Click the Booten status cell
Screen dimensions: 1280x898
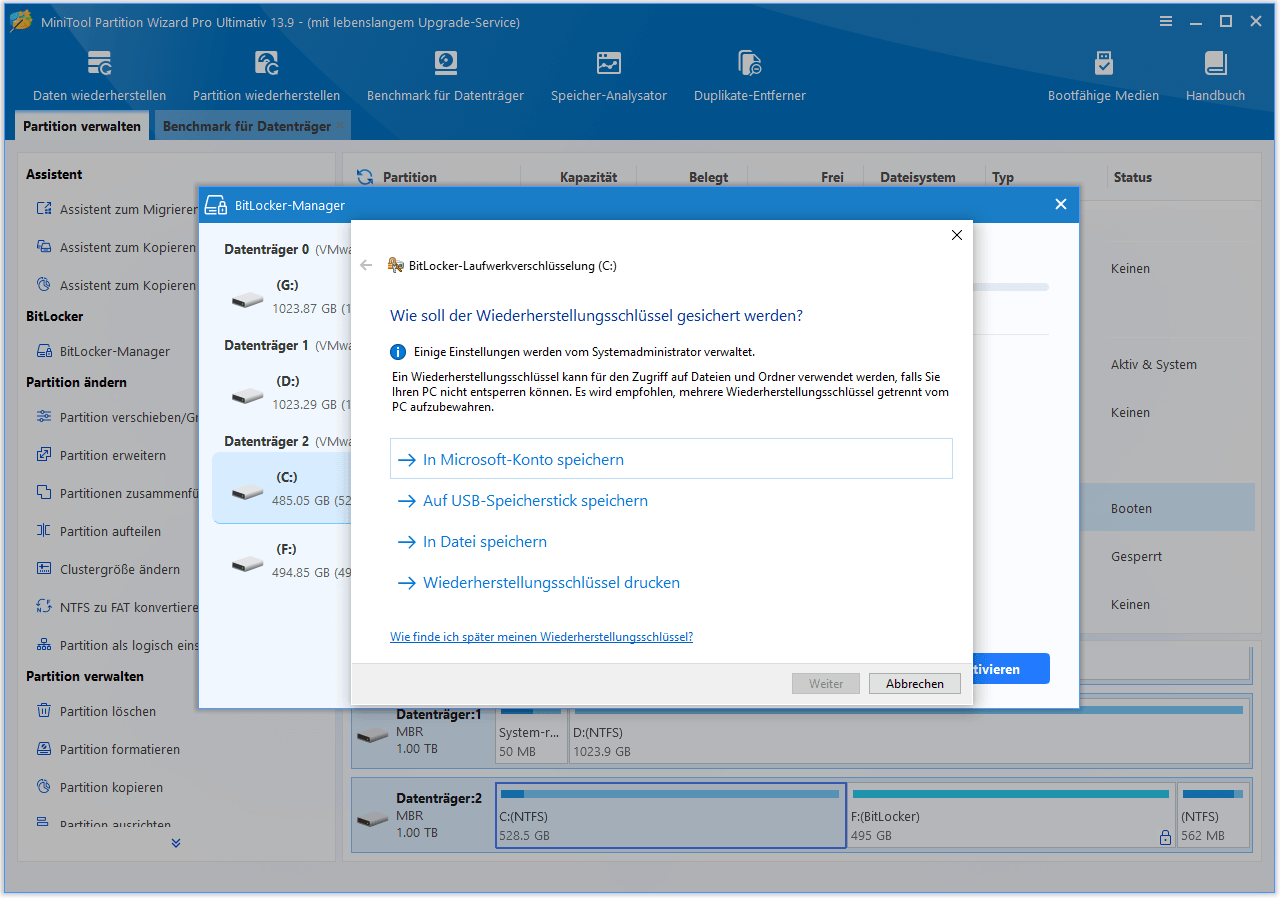(x=1131, y=509)
